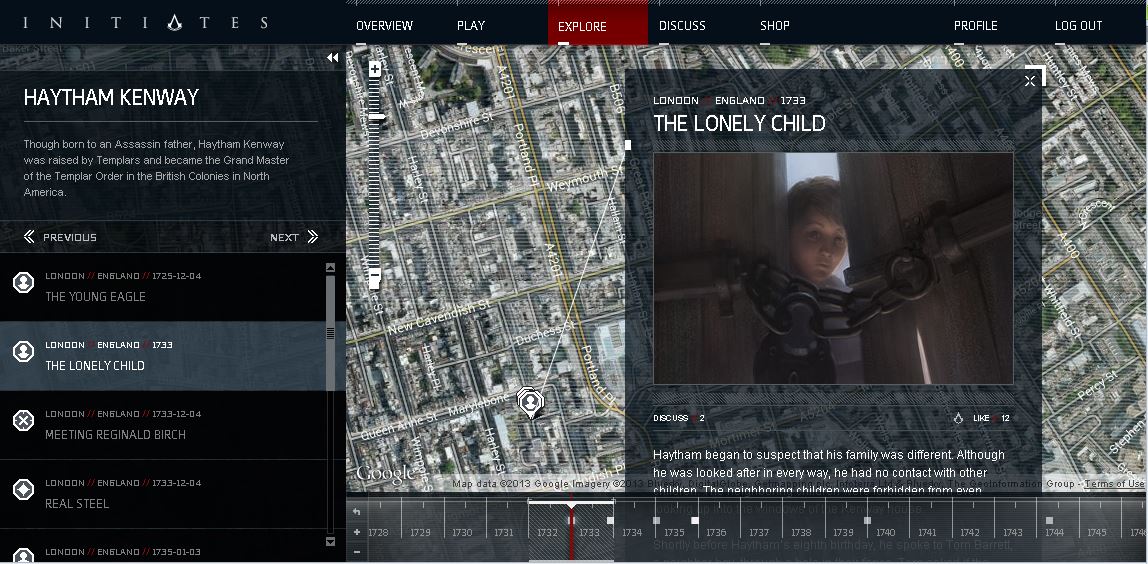This screenshot has height=564, width=1148.
Task: Click the event list scrollbar thumb
Action: click(330, 333)
